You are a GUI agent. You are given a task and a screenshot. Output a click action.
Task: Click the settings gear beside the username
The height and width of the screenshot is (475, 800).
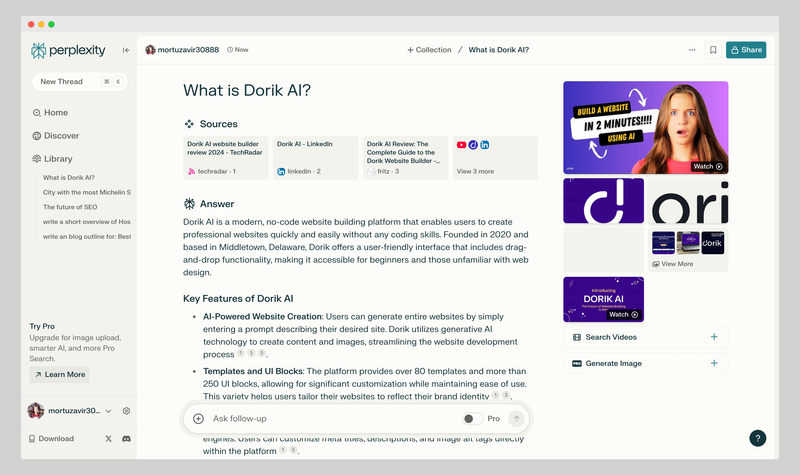(x=127, y=411)
